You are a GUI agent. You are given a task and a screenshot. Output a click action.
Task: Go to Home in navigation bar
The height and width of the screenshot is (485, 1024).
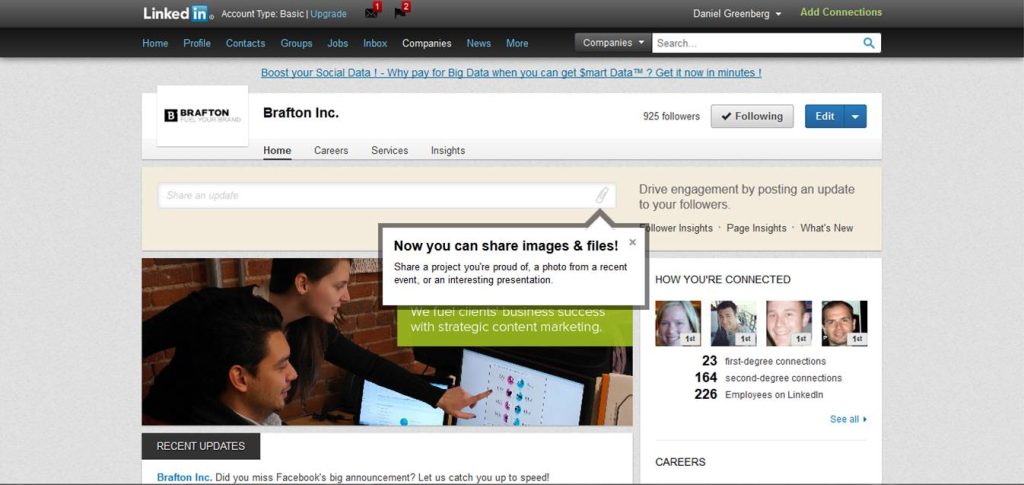155,43
